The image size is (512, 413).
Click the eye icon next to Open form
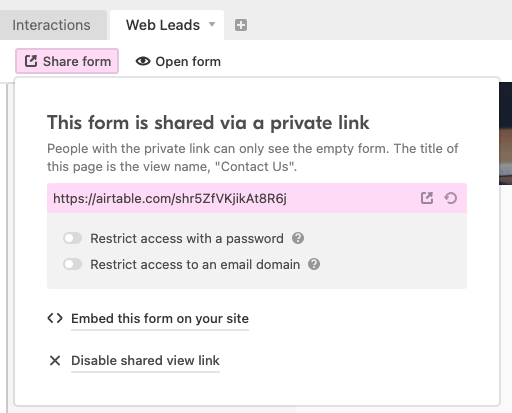143,61
